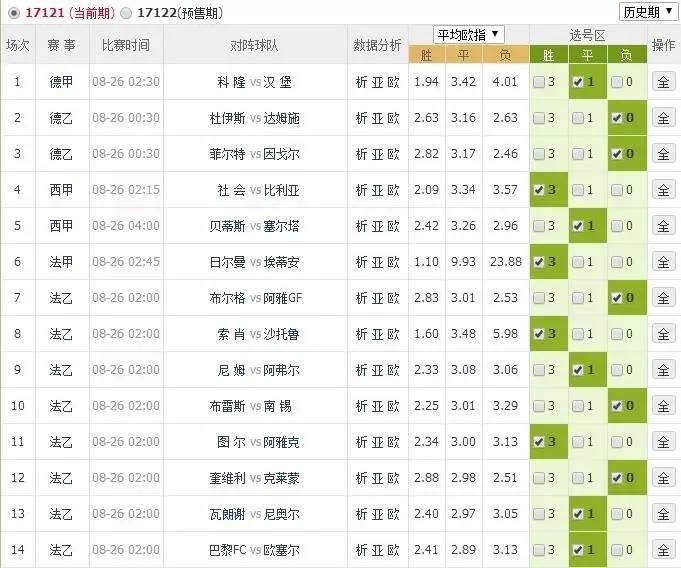681x568 pixels.
Task: Select the 17122 presale period radio button
Action: (x=126, y=13)
